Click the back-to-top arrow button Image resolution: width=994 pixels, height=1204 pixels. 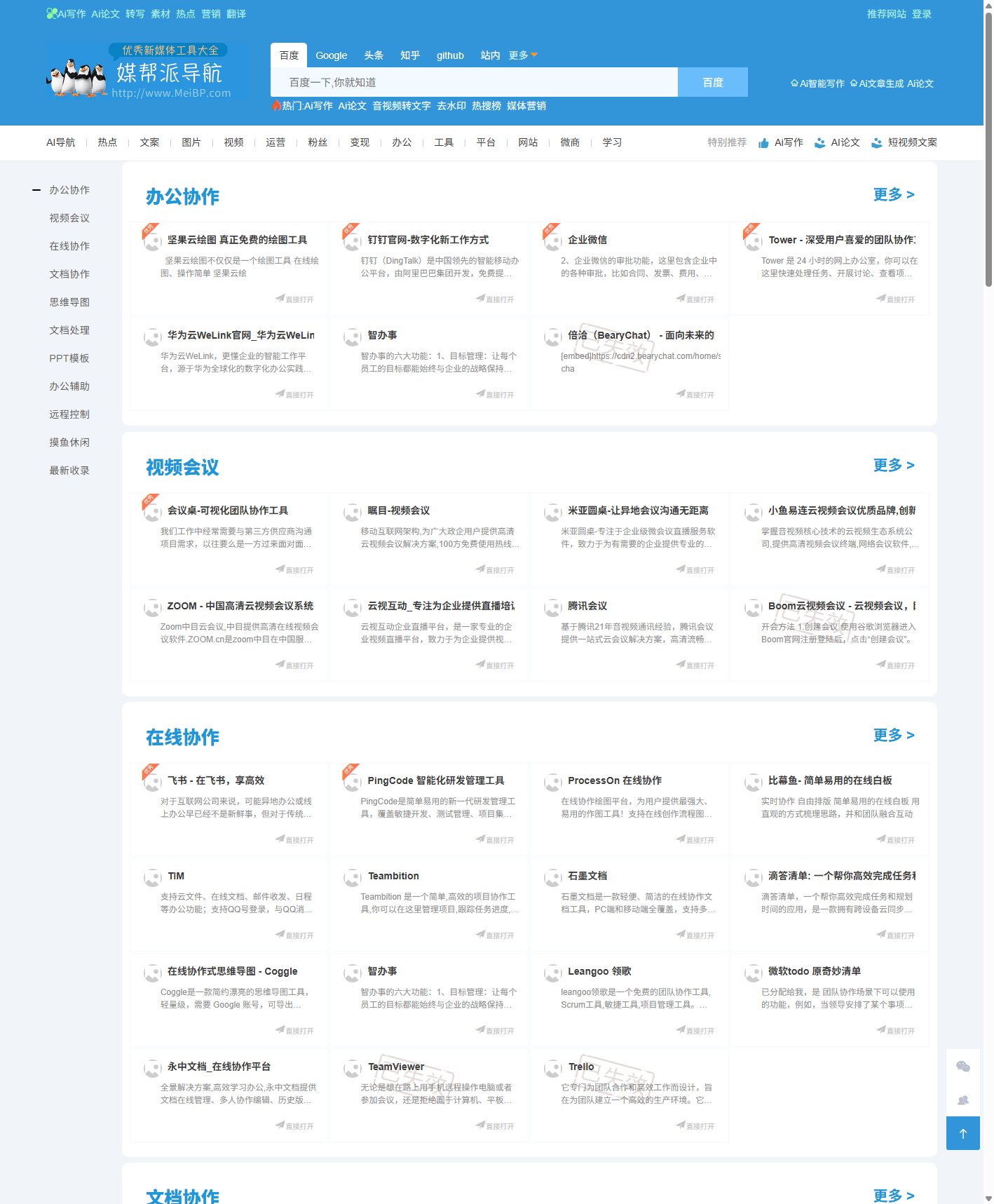[x=963, y=1133]
